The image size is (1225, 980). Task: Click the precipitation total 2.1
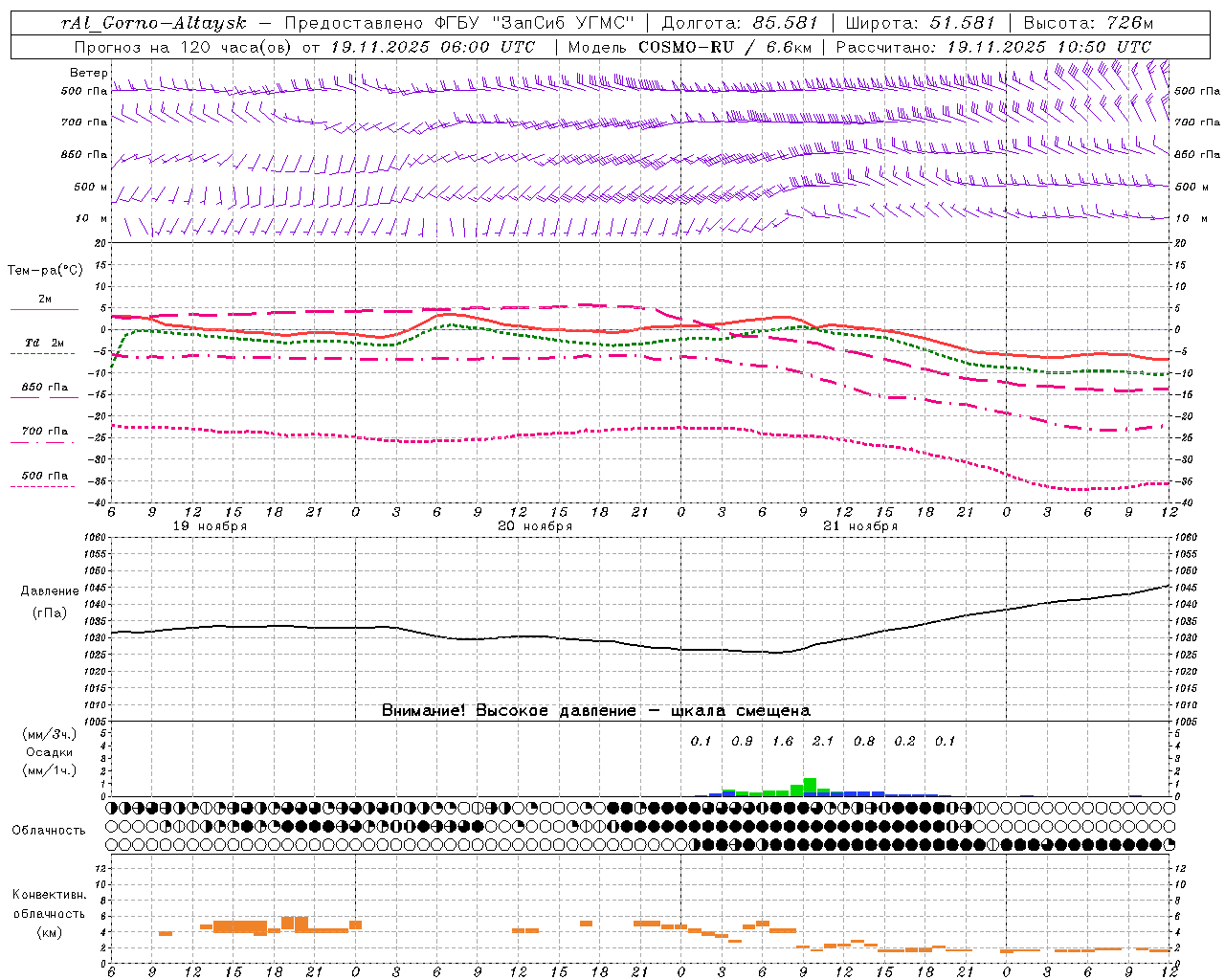coord(823,741)
